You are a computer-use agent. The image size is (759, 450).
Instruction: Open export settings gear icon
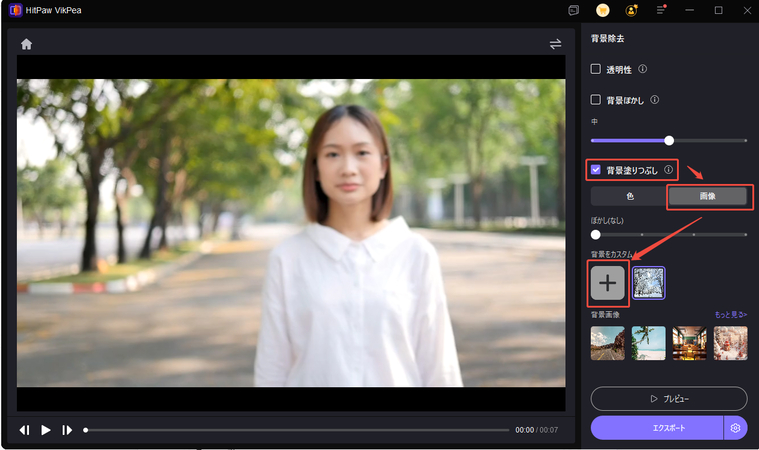tap(735, 428)
